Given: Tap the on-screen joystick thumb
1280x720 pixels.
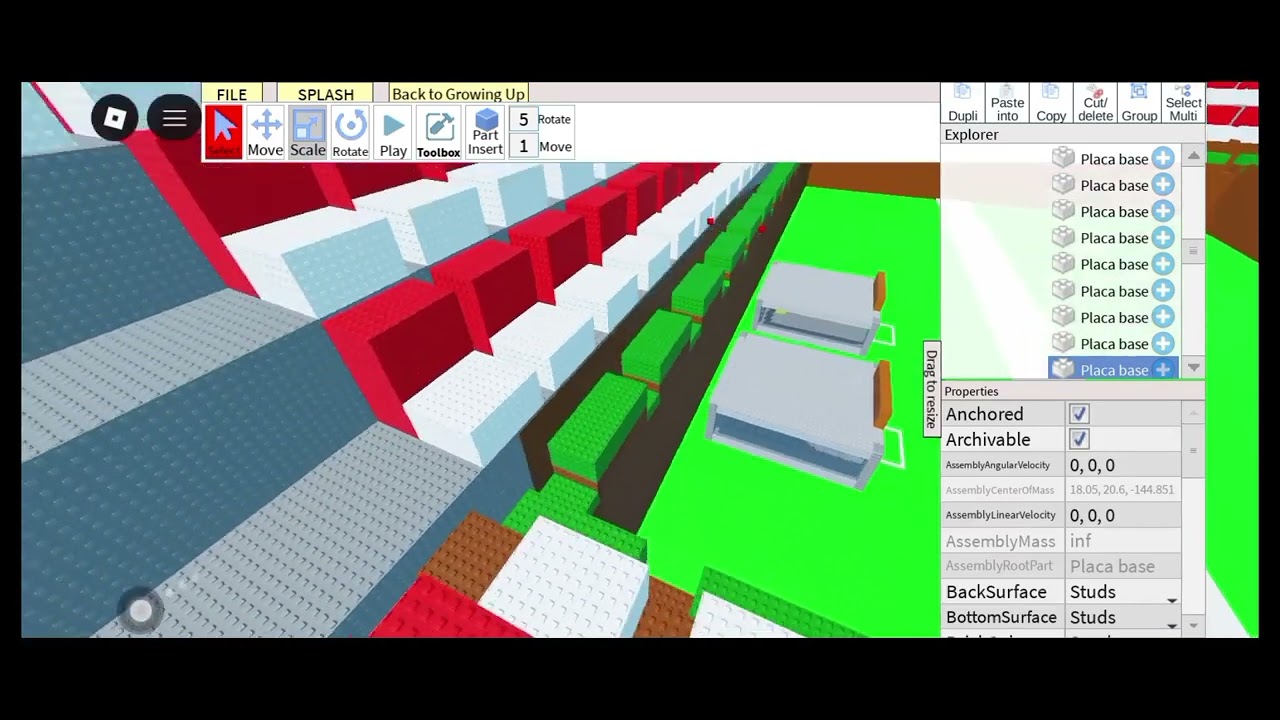Looking at the screenshot, I should pyautogui.click(x=140, y=611).
